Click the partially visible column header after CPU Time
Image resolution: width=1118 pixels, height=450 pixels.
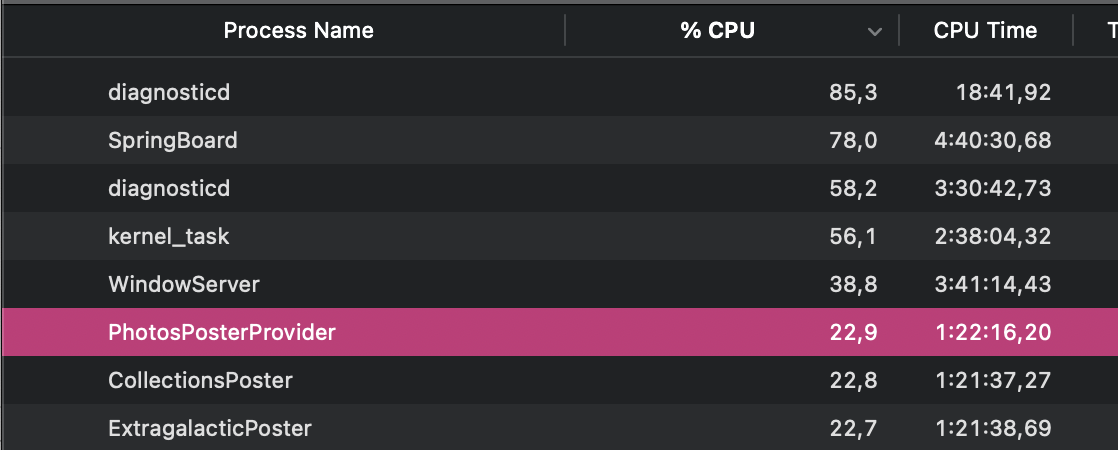(x=1108, y=30)
